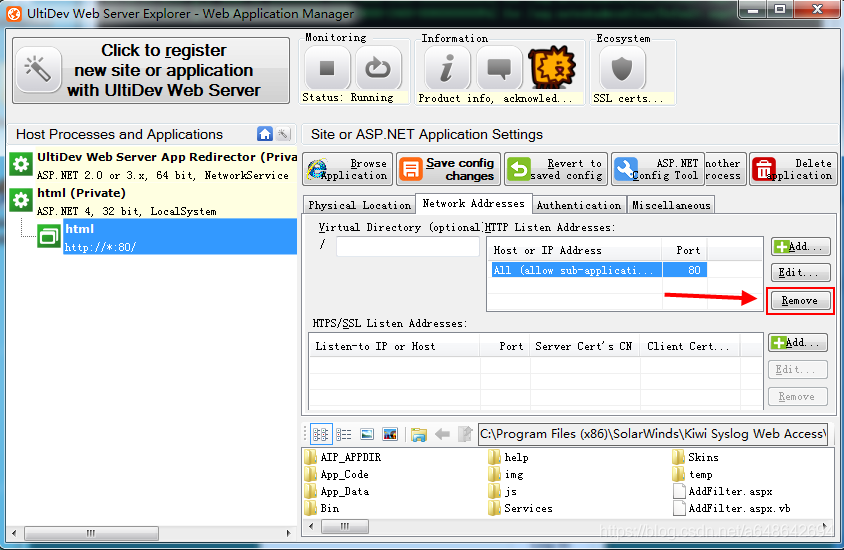Viewport: 844px width, 550px height.
Task: Click the file list scroll left arrow
Action: [x=311, y=526]
